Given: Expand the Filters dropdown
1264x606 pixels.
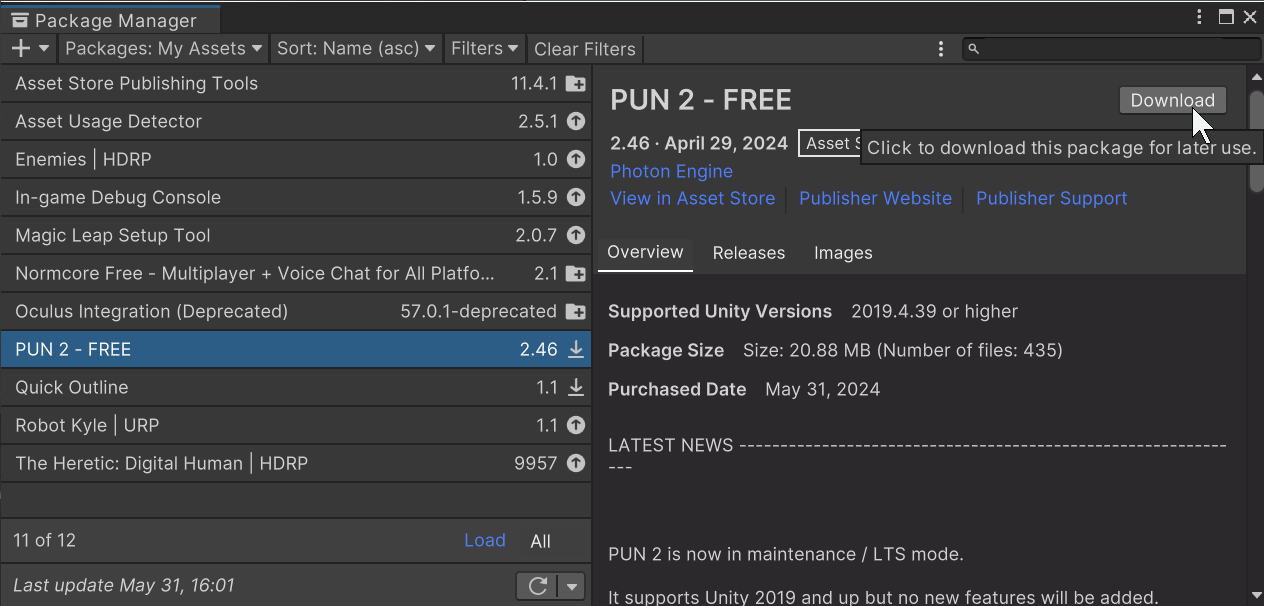Looking at the screenshot, I should point(485,48).
